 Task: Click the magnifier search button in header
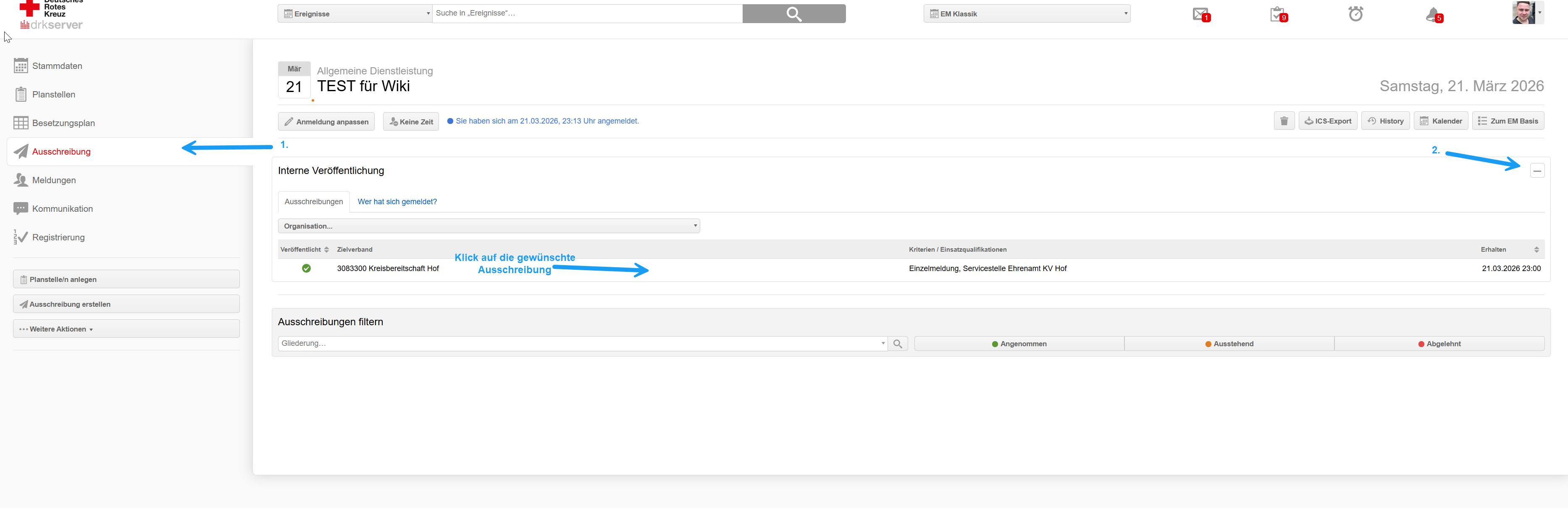(794, 13)
